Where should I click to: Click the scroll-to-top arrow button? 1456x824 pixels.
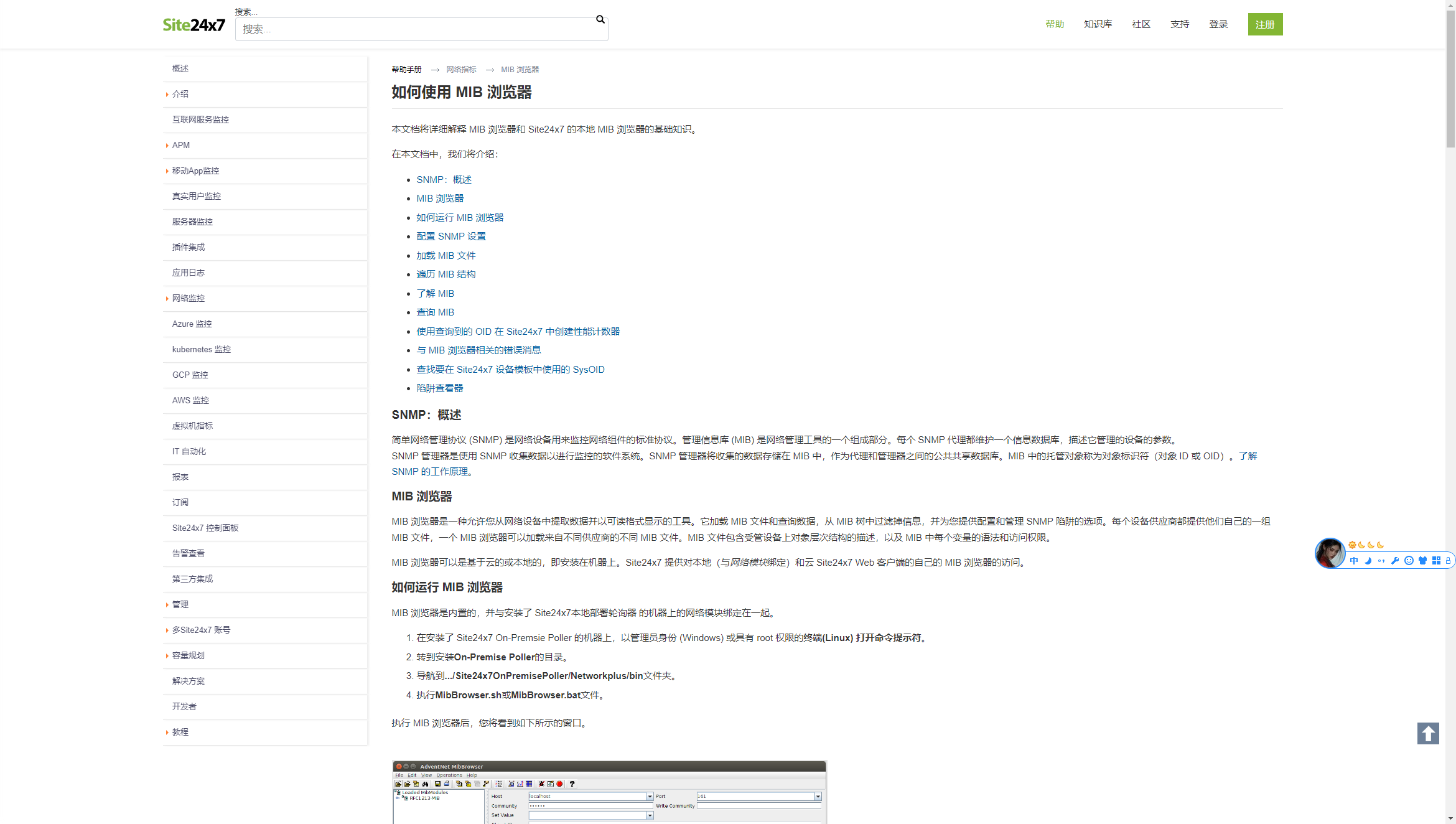(1427, 733)
